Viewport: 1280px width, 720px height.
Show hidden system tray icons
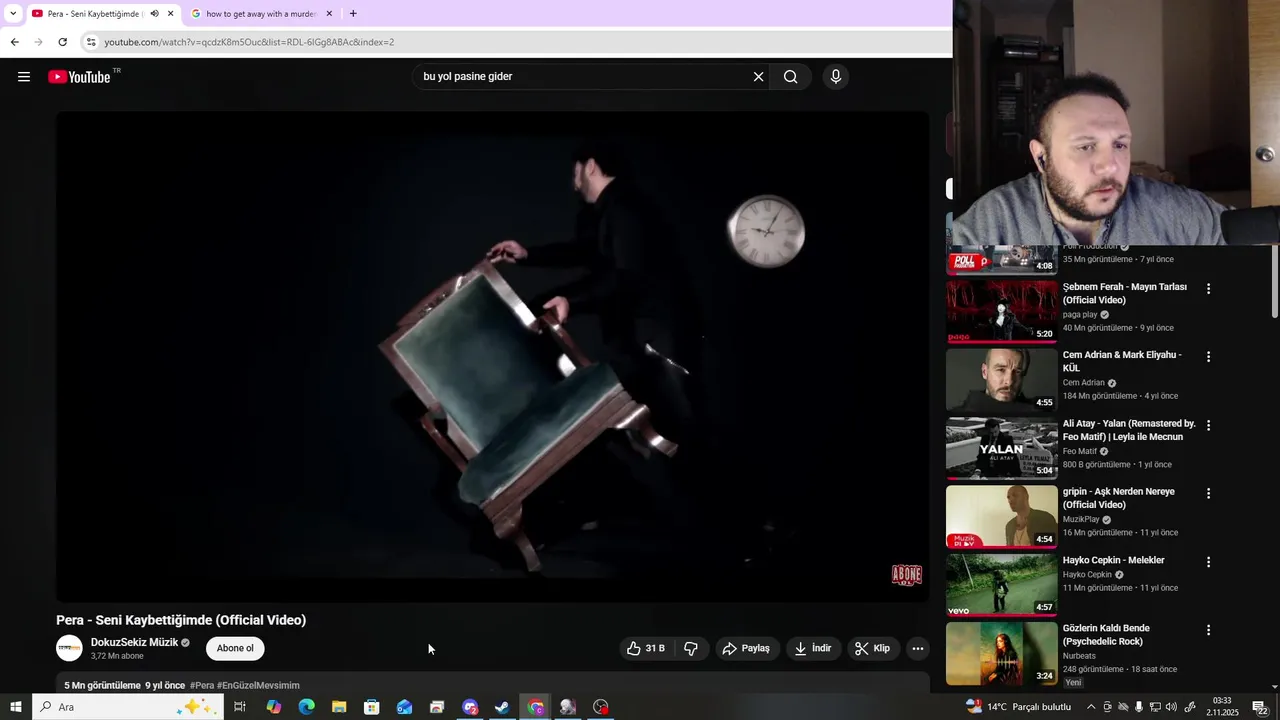pyautogui.click(x=1090, y=707)
